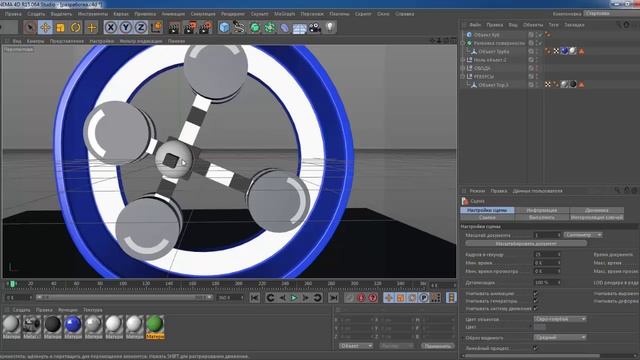Click the green array modeling icon
The height and width of the screenshot is (360, 640).
click(270, 27)
